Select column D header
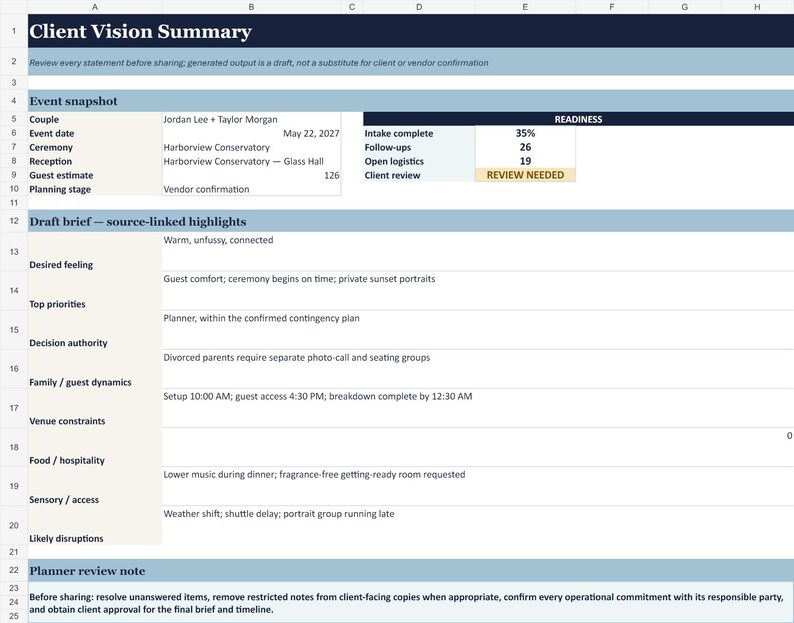This screenshot has width=794, height=623. point(419,7)
